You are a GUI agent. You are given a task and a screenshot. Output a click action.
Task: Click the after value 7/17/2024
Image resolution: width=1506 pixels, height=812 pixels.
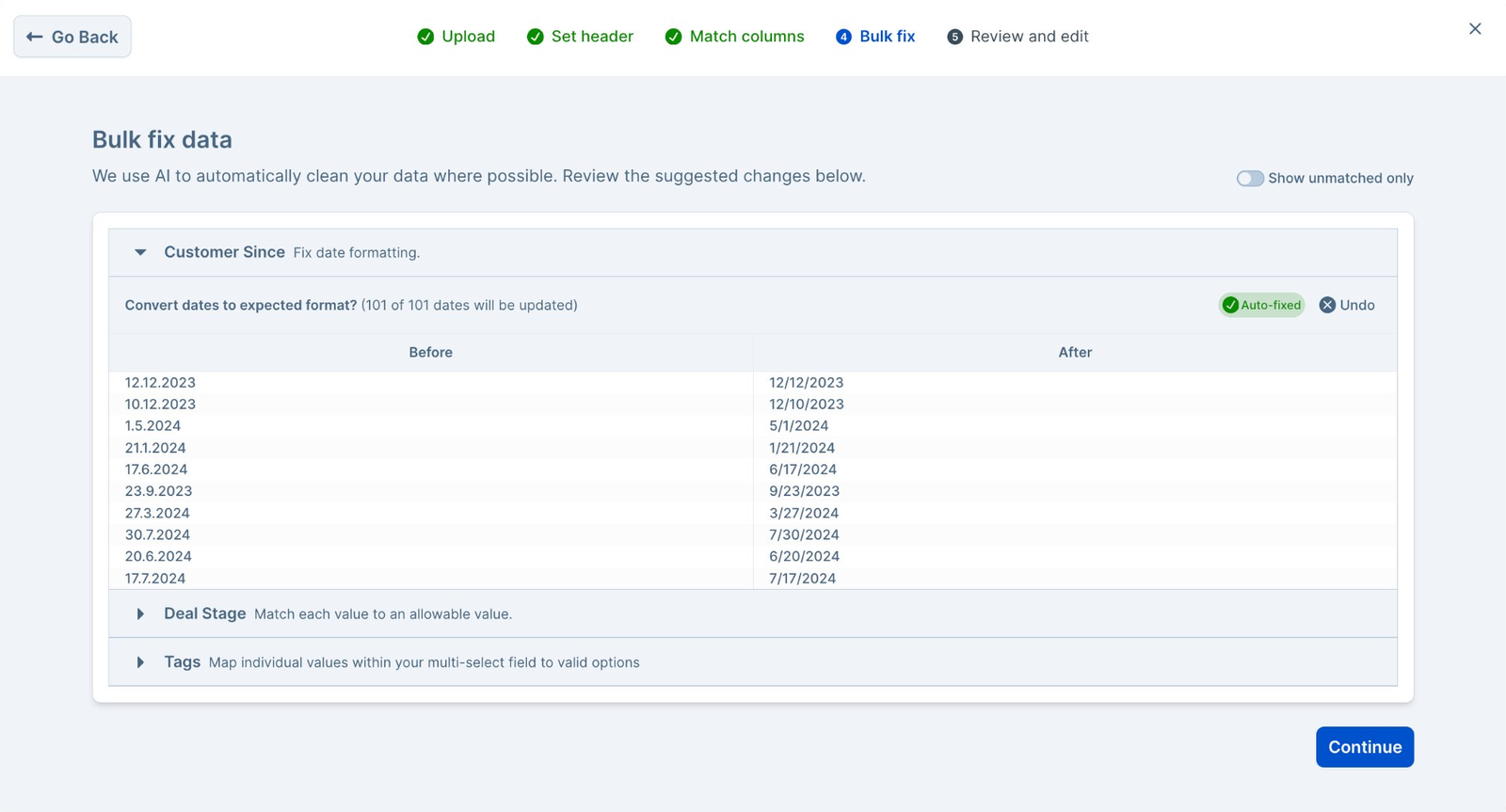[803, 579]
